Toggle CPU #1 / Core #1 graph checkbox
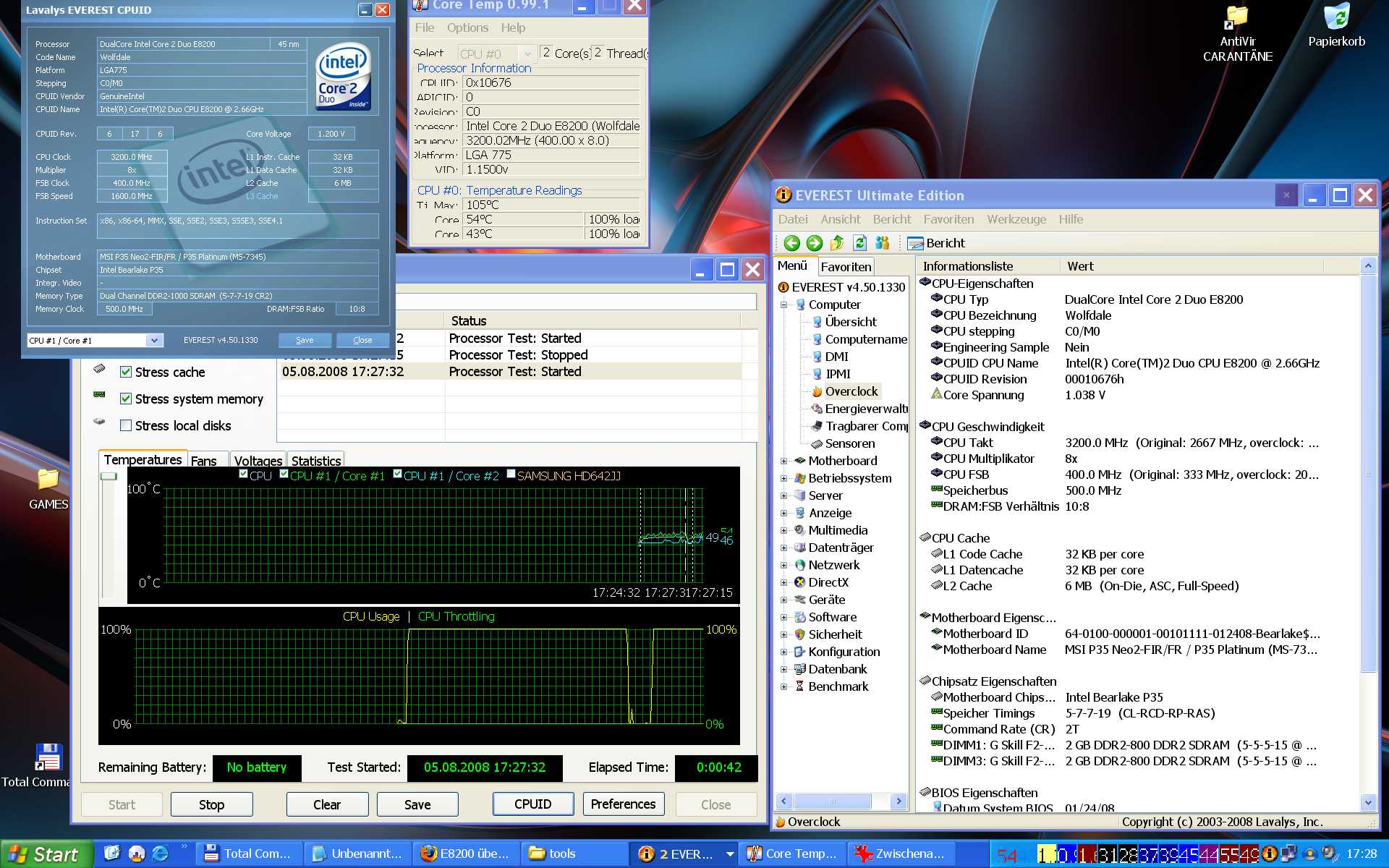1389x868 pixels. 284,474
